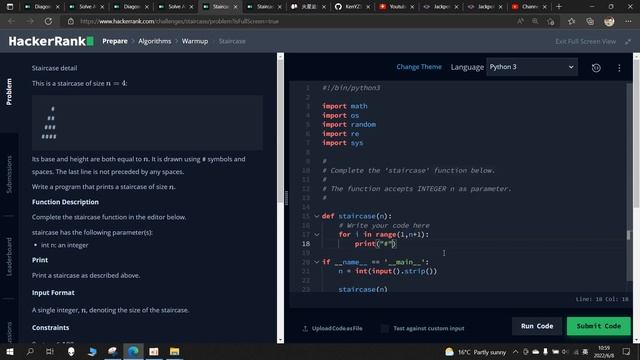This screenshot has height=360, width=640.
Task: Click the Input Format heading
Action: [53, 293]
